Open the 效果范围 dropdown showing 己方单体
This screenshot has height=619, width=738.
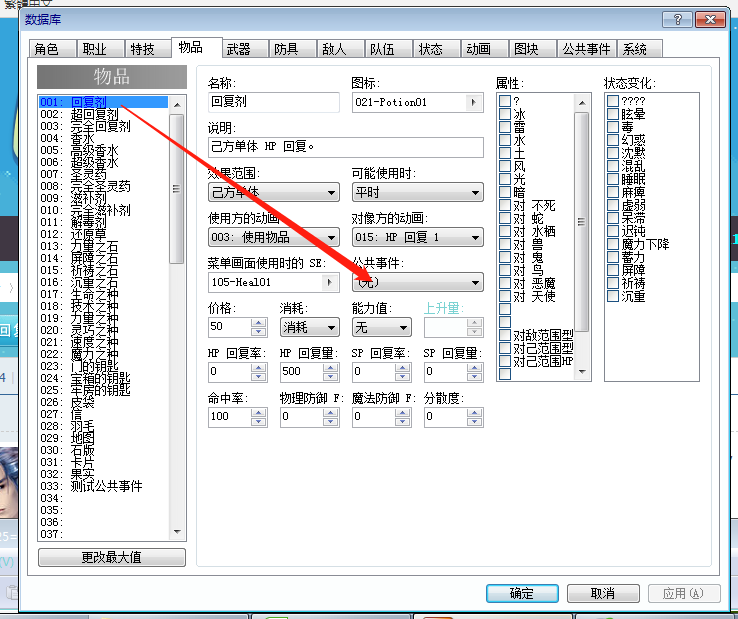point(274,192)
